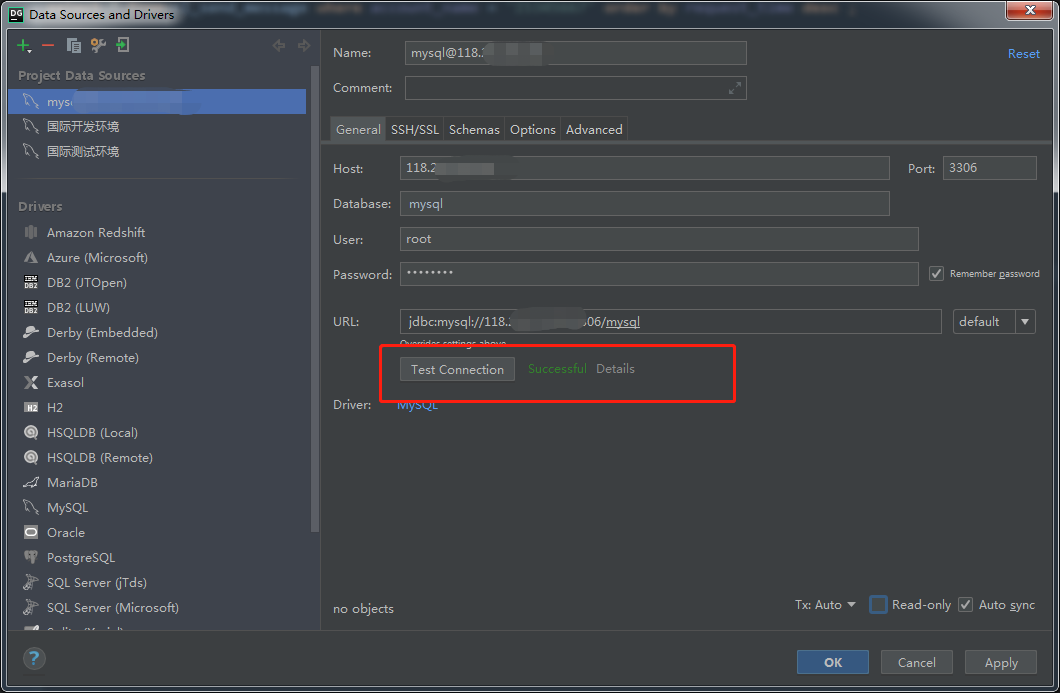Viewport: 1060px width, 693px height.
Task: Open the URL type default dropdown
Action: coord(994,322)
